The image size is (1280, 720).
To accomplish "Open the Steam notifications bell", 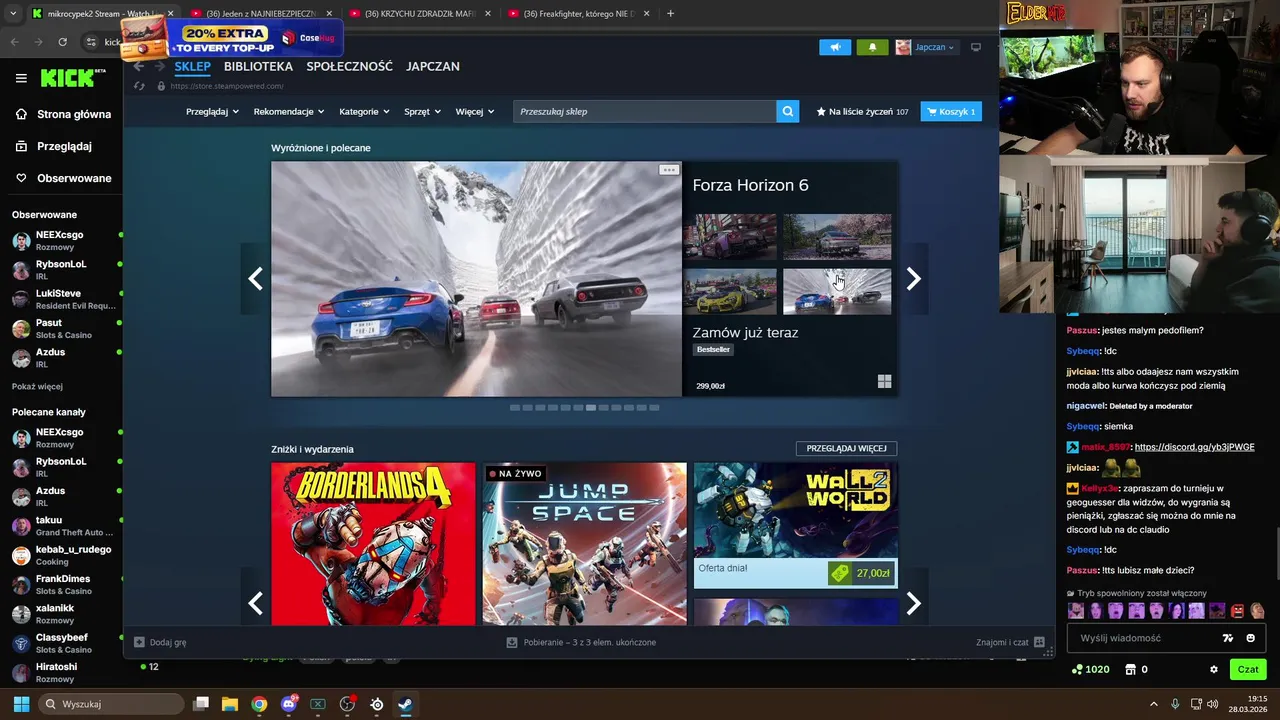I will [x=872, y=47].
